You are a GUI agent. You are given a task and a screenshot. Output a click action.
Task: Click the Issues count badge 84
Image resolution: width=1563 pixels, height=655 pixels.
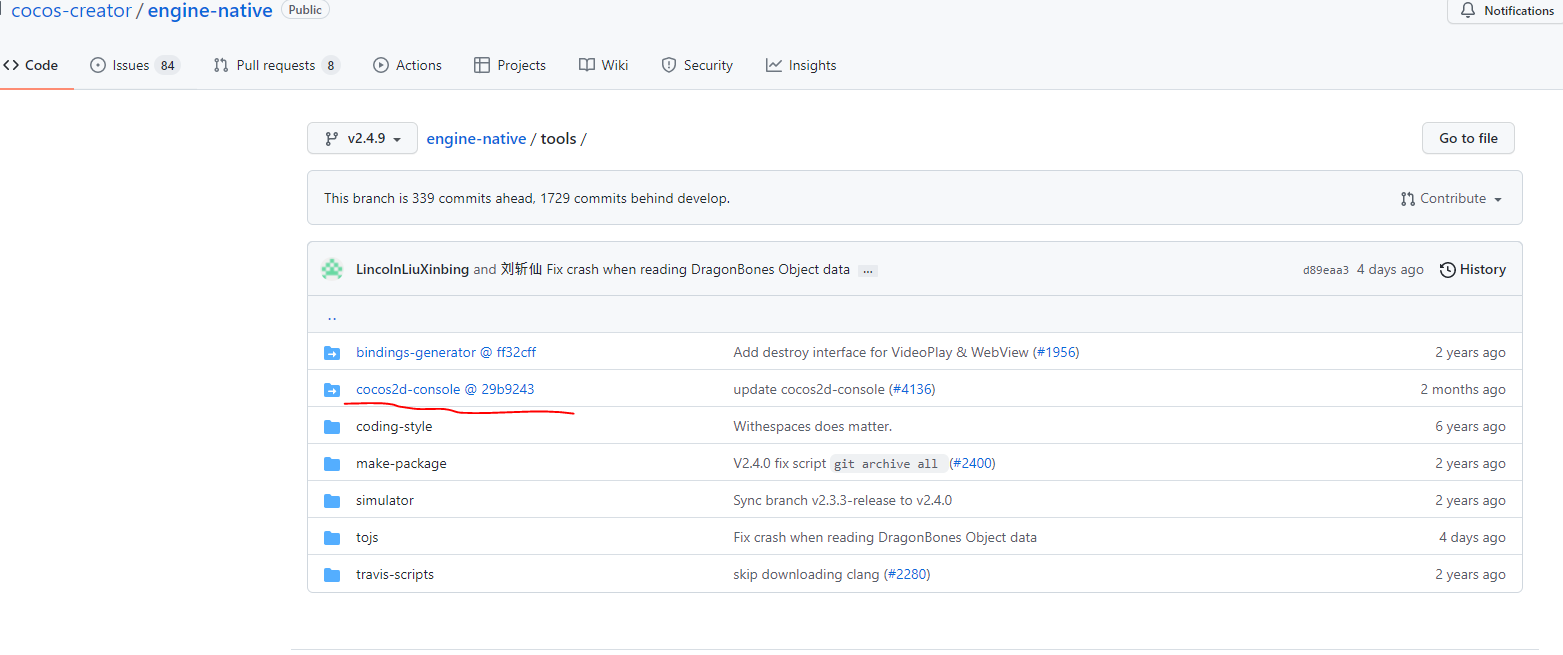click(x=167, y=66)
